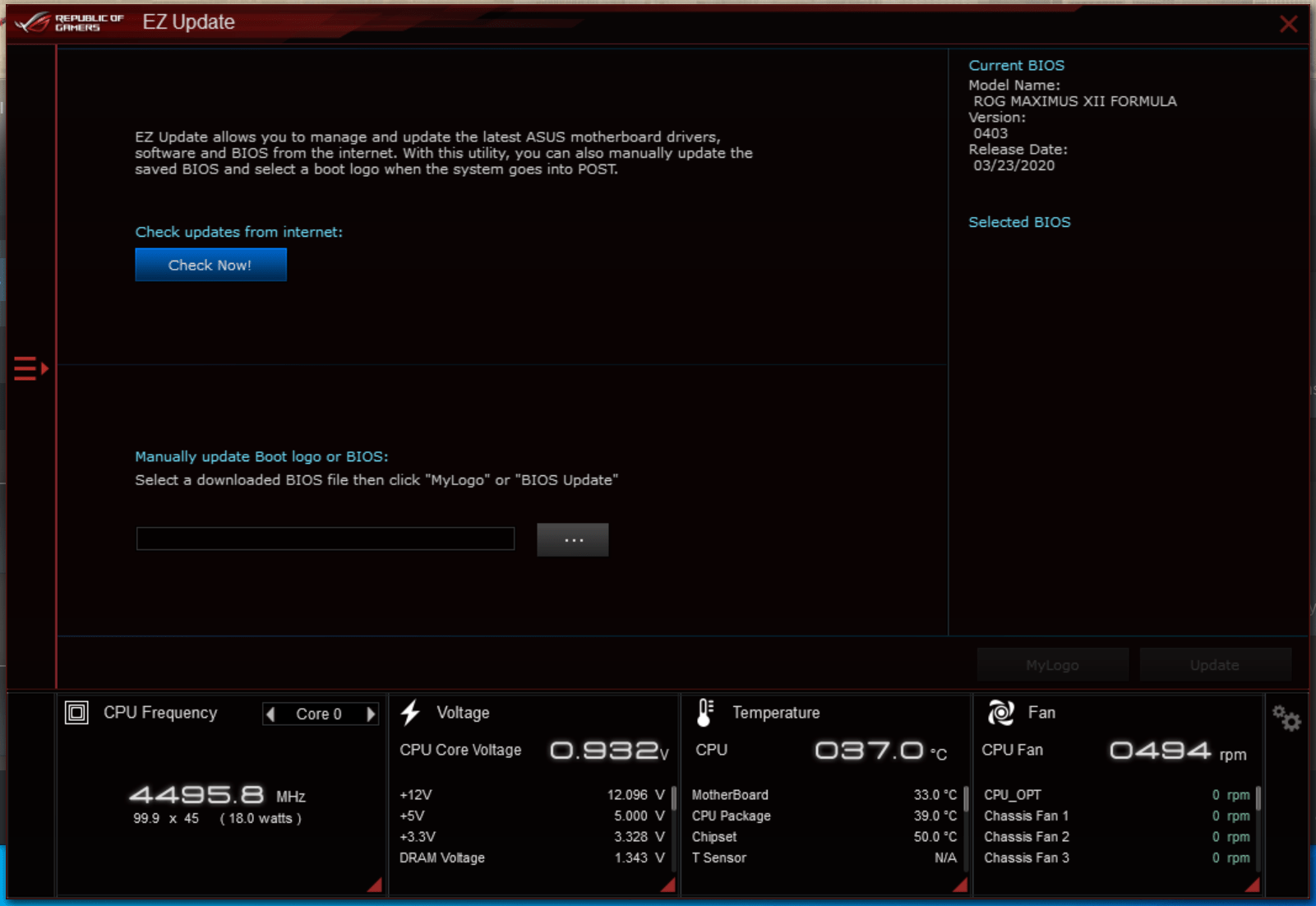This screenshot has width=1316, height=906.
Task: Browse for a BIOS file
Action: coord(572,540)
